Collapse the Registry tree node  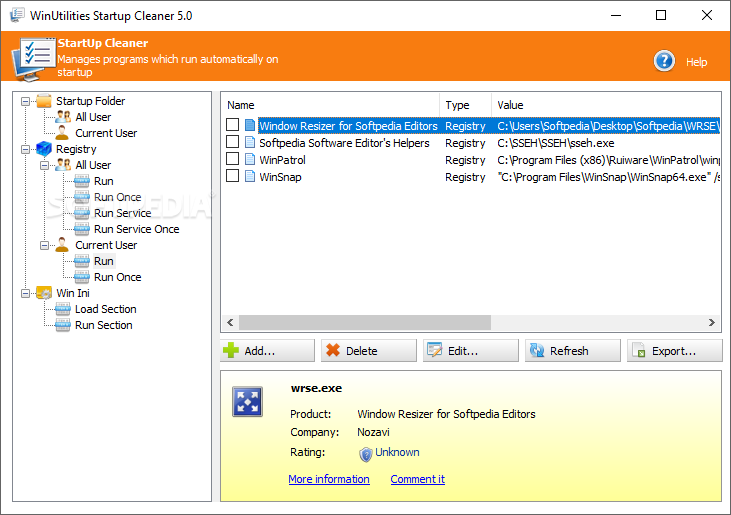pos(26,149)
